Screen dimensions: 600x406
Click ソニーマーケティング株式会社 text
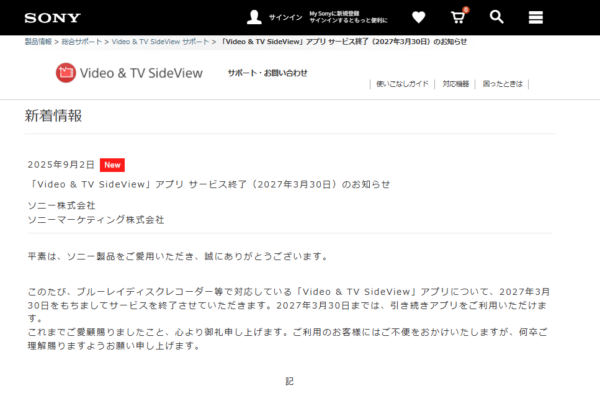[x=96, y=220]
